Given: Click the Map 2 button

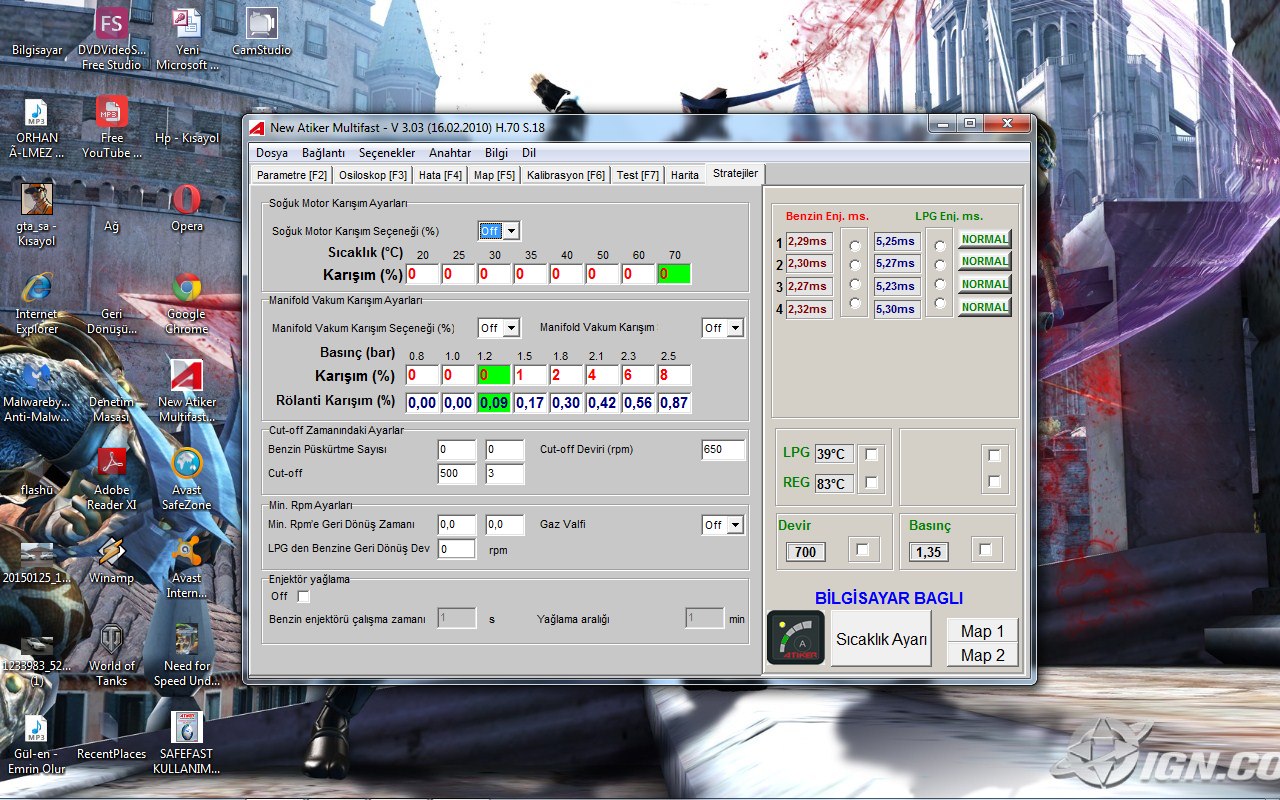Looking at the screenshot, I should 982,655.
